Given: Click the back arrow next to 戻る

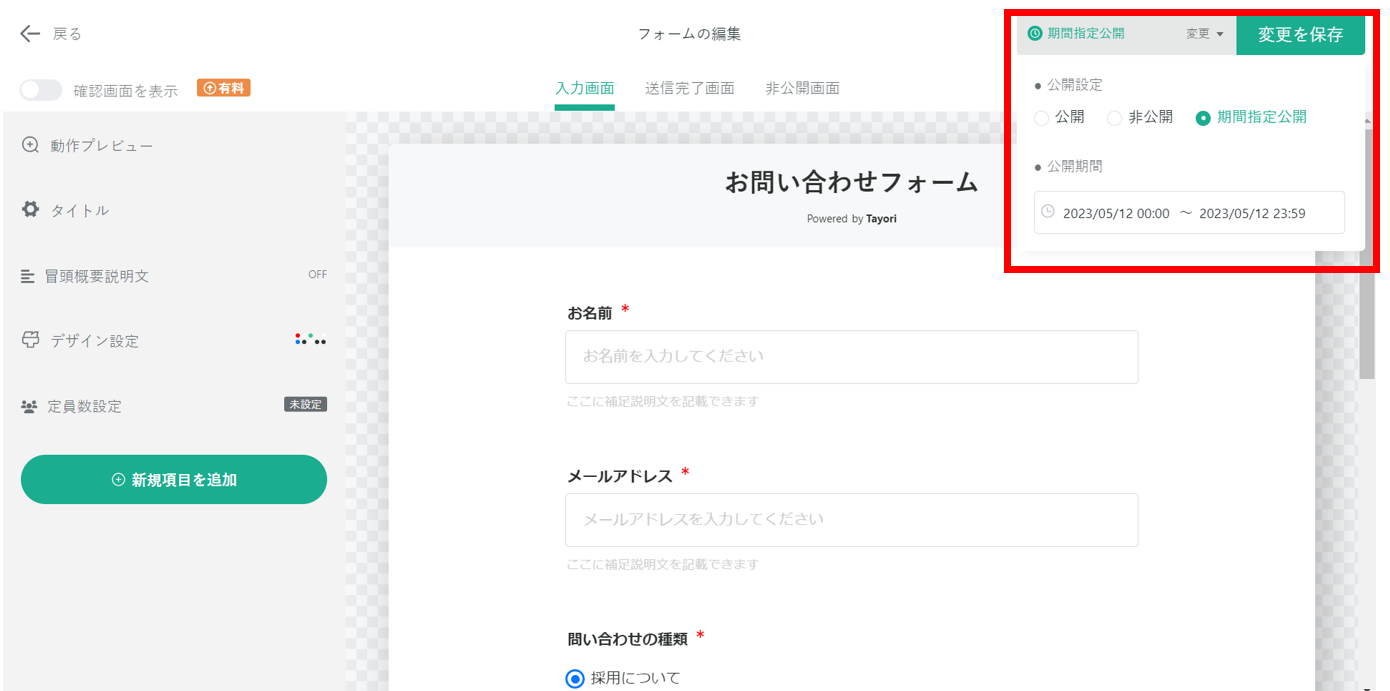Looking at the screenshot, I should click(29, 33).
